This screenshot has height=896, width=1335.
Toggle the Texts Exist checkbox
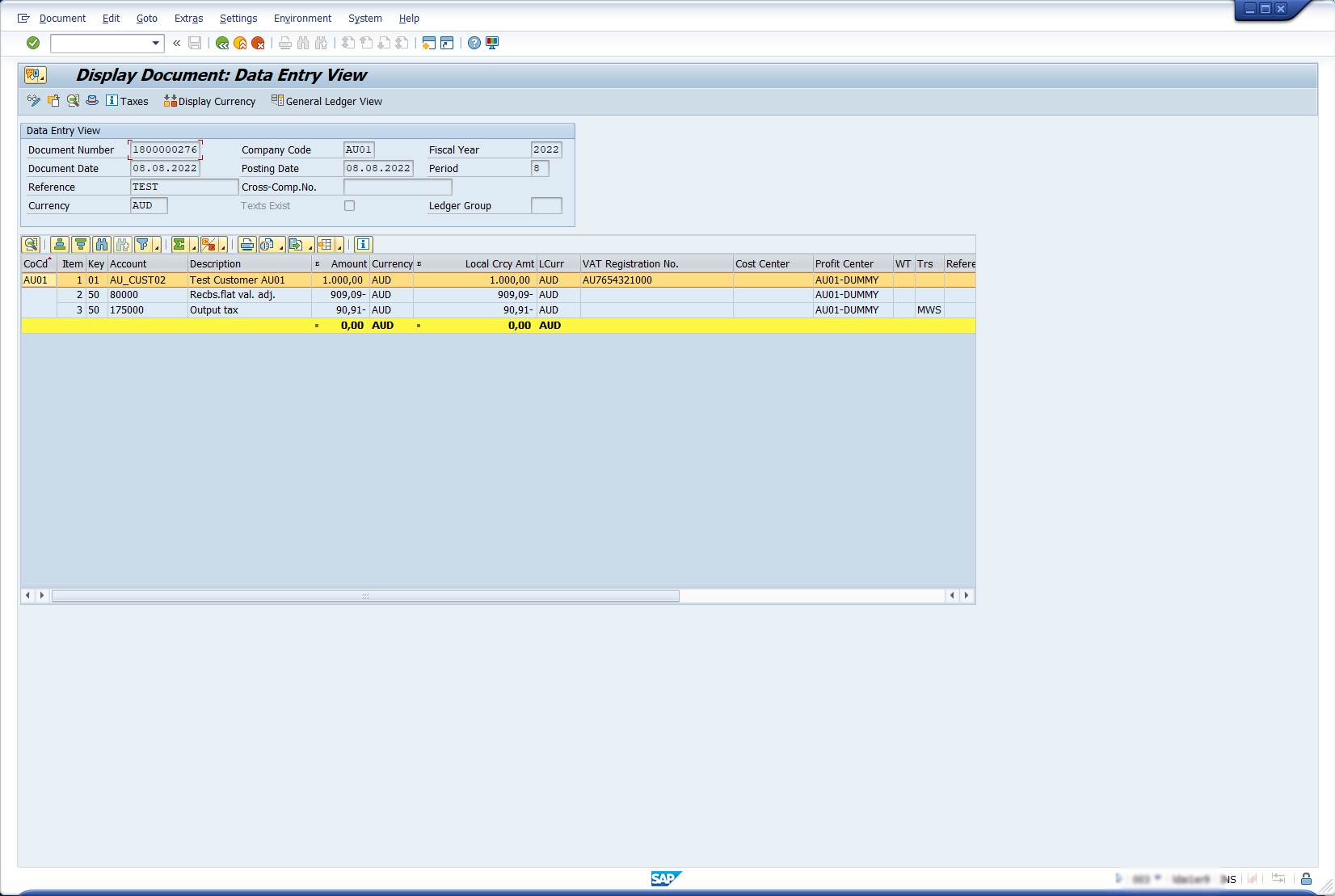coord(349,206)
